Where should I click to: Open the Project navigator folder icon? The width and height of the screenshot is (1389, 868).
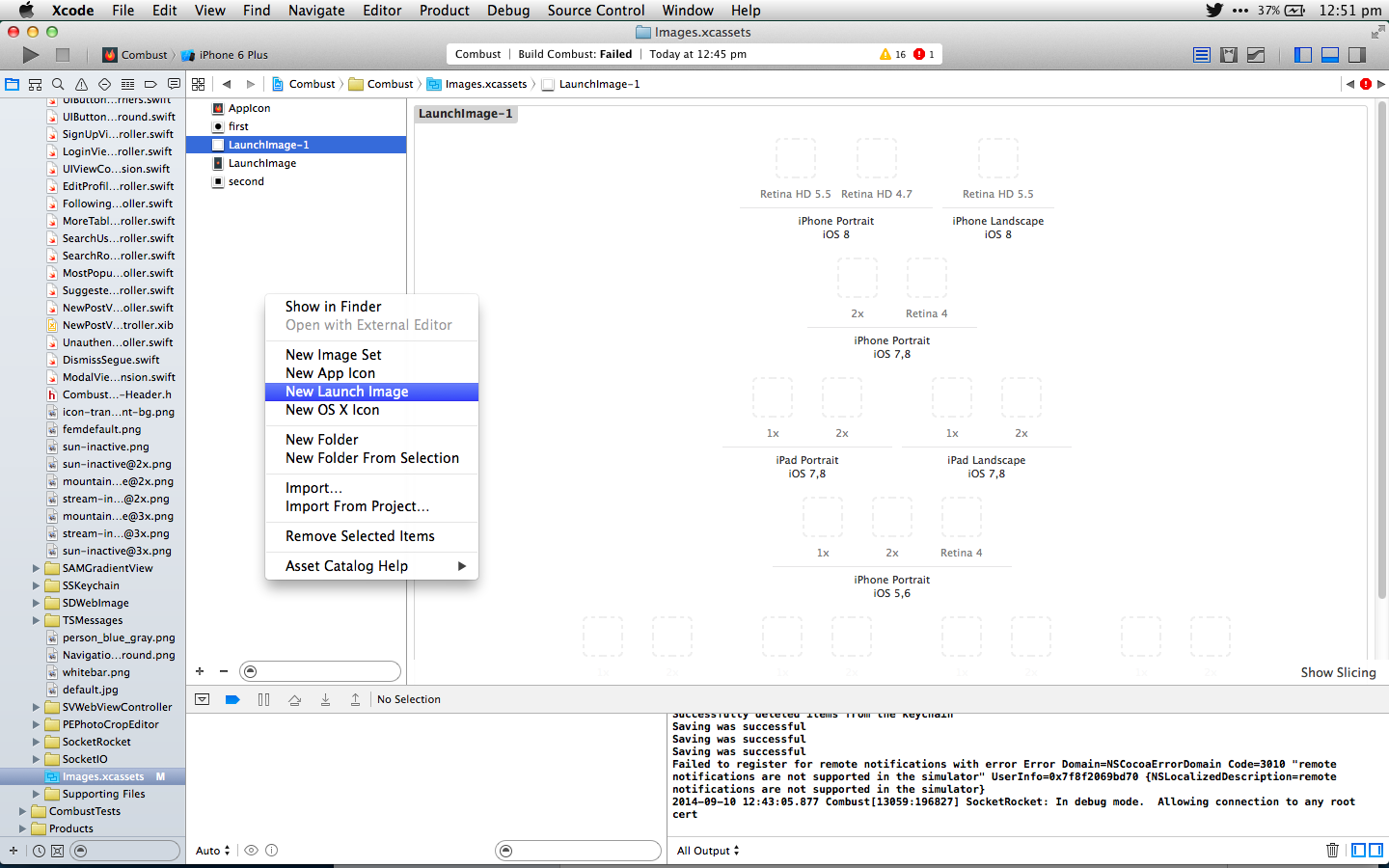point(13,84)
